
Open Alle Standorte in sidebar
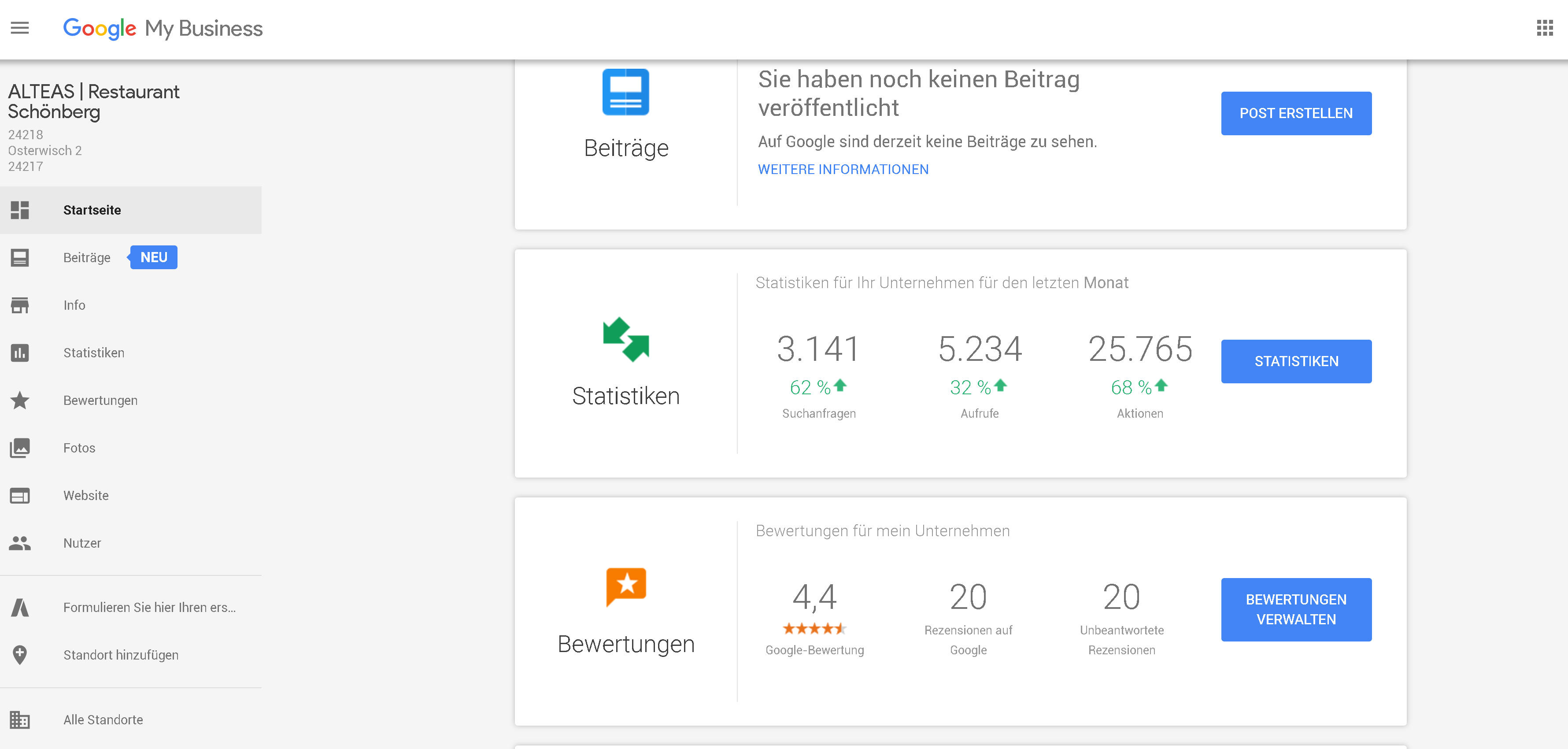(131, 720)
